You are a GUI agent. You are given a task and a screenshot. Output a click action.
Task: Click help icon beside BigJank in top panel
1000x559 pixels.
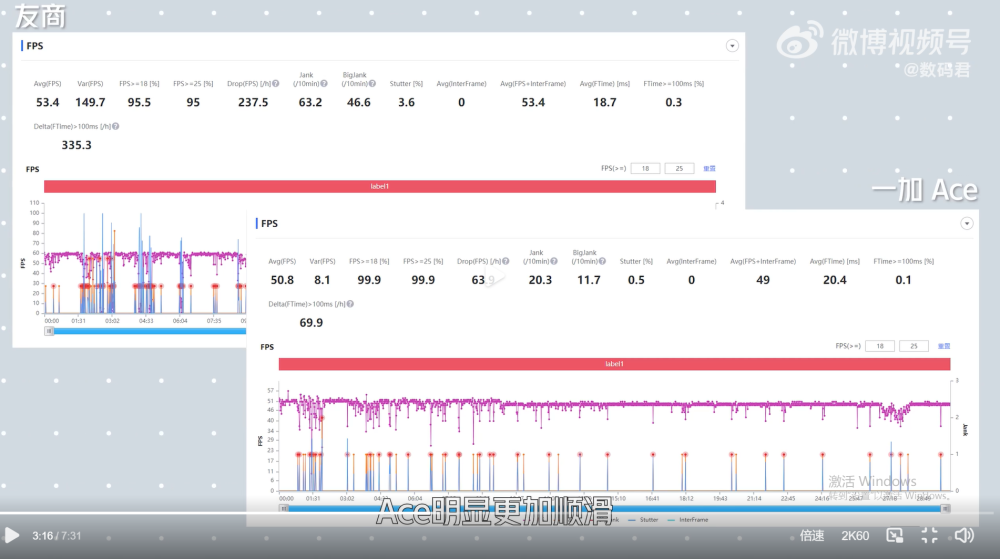pos(371,84)
